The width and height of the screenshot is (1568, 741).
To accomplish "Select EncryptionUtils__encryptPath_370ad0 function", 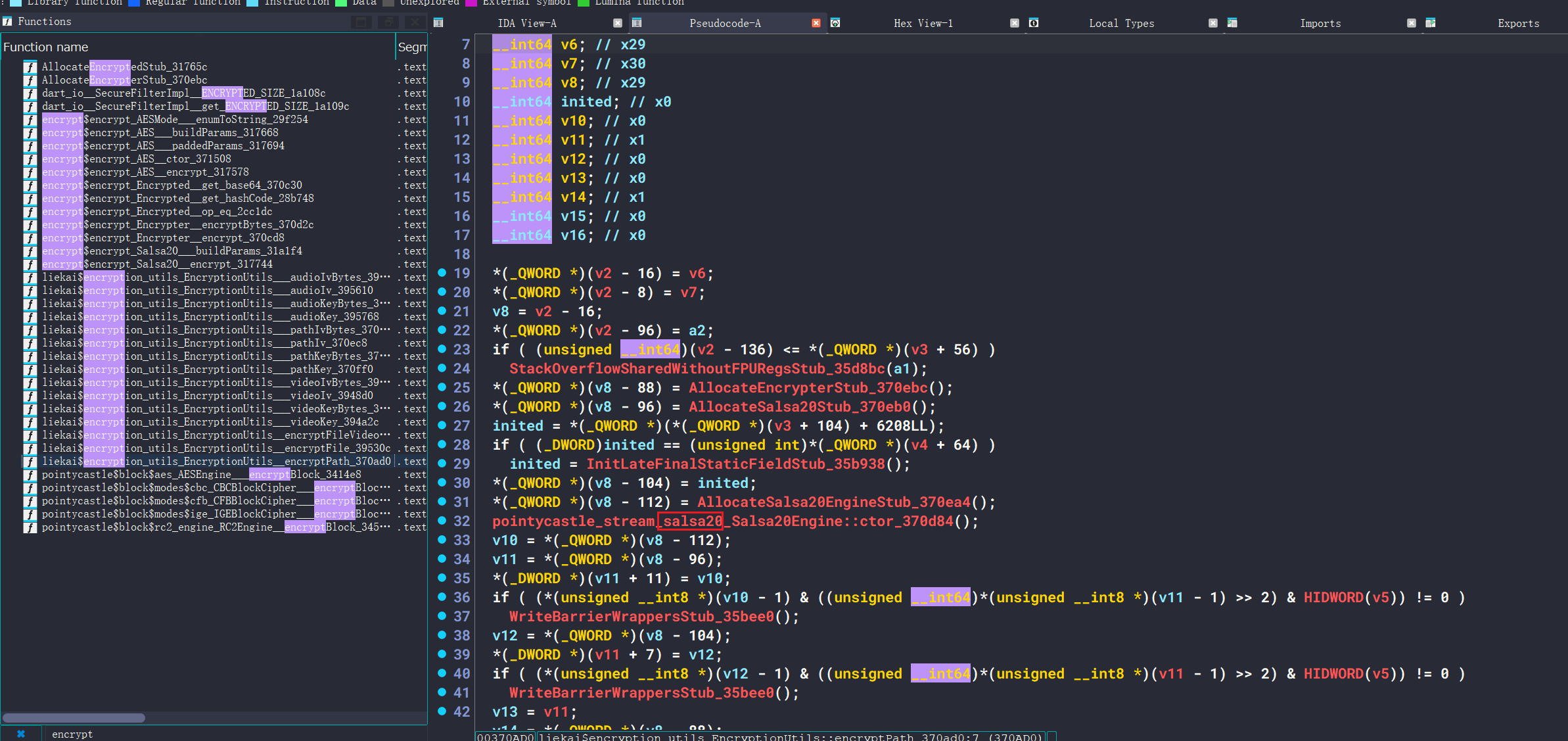I will 216,462.
